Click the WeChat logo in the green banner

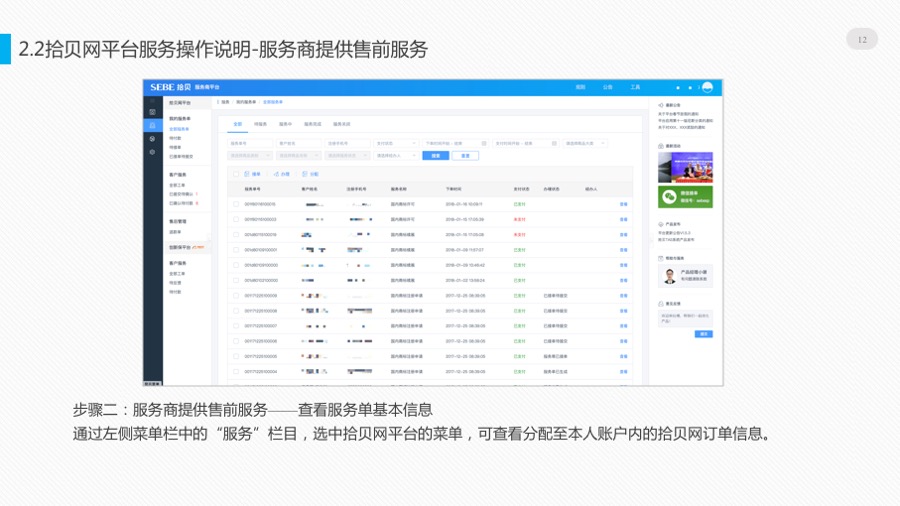[669, 197]
